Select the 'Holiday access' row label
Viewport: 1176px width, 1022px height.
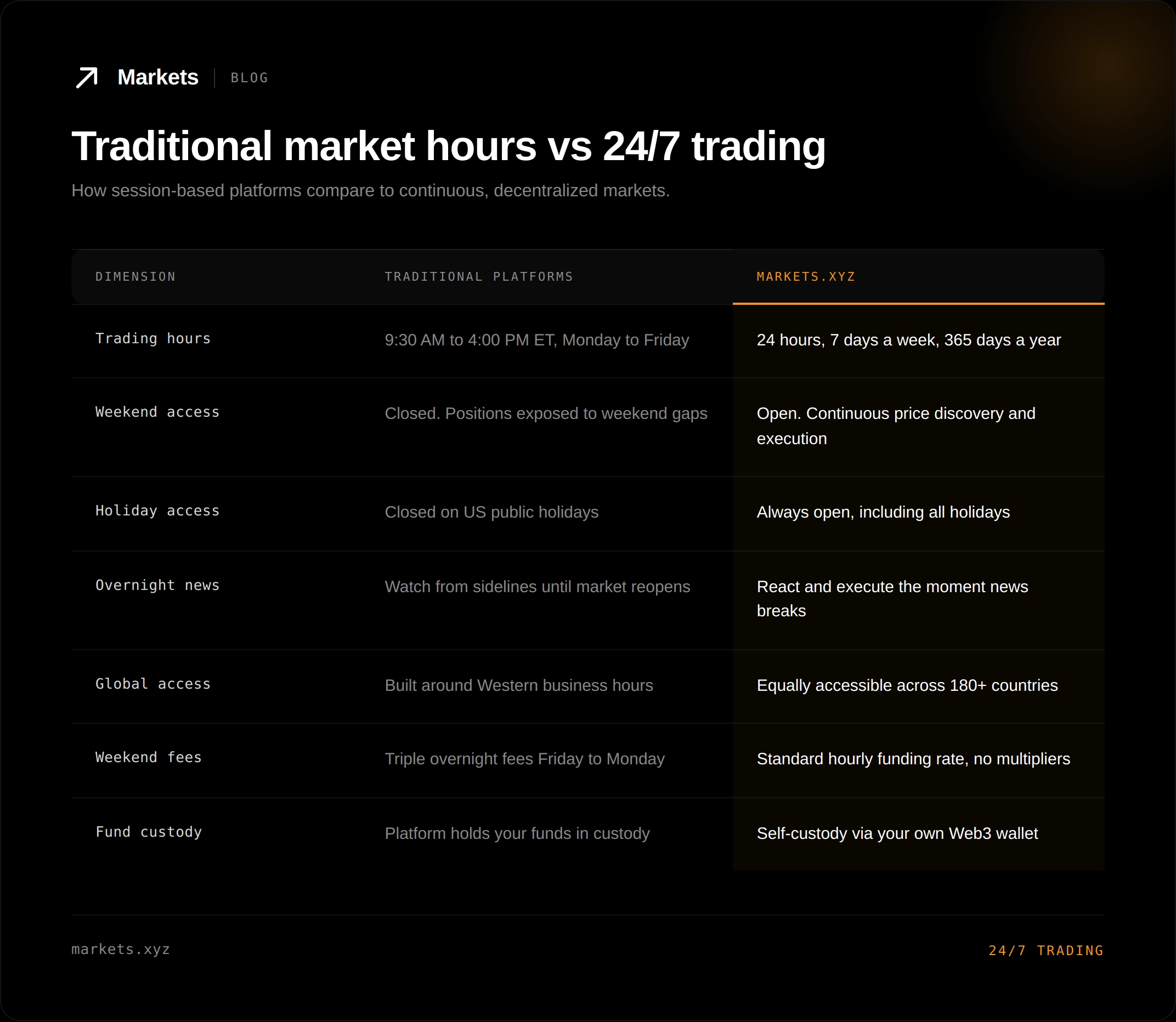157,510
